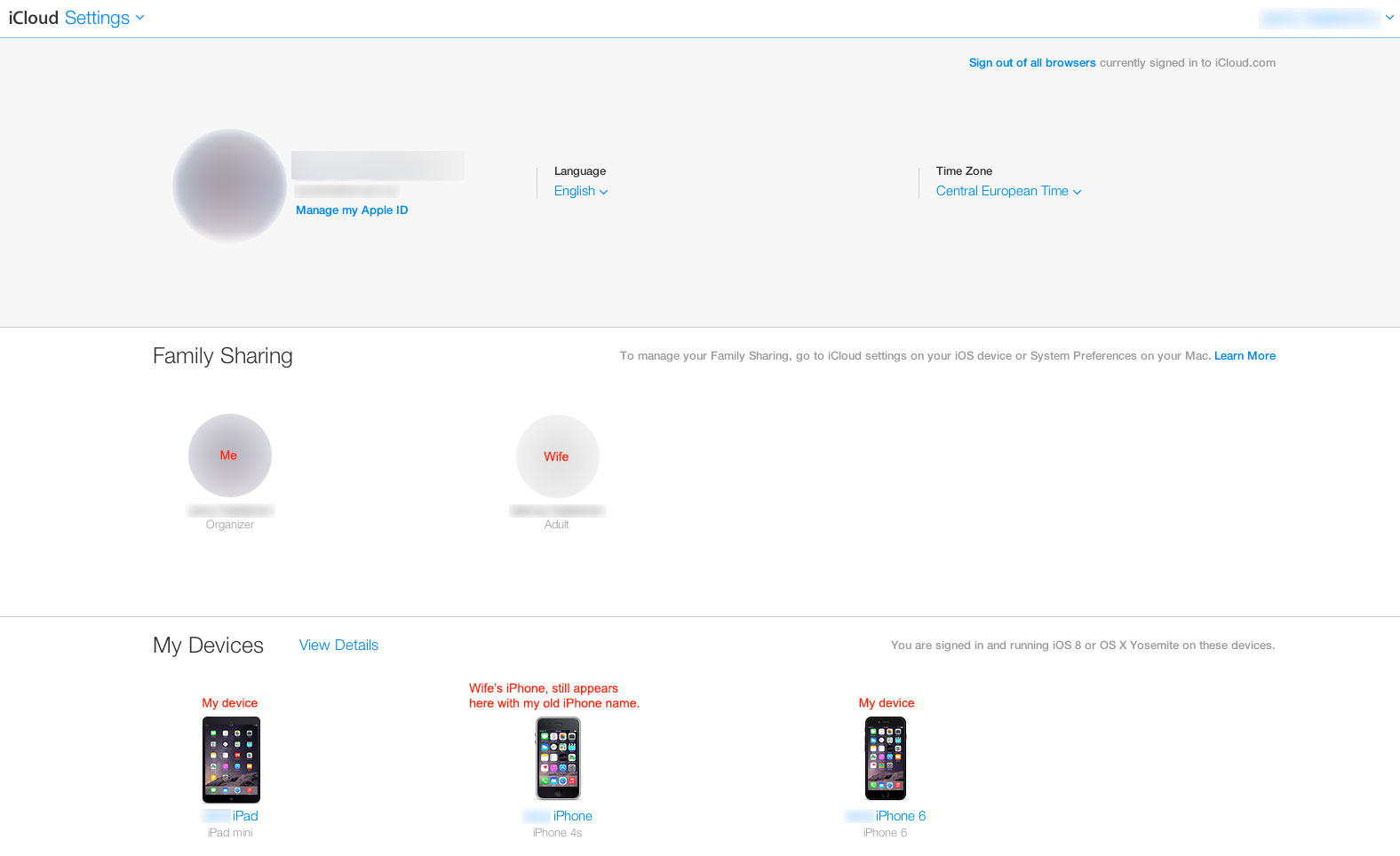
Task: Open the Central European Time dropdown
Action: tap(1008, 191)
